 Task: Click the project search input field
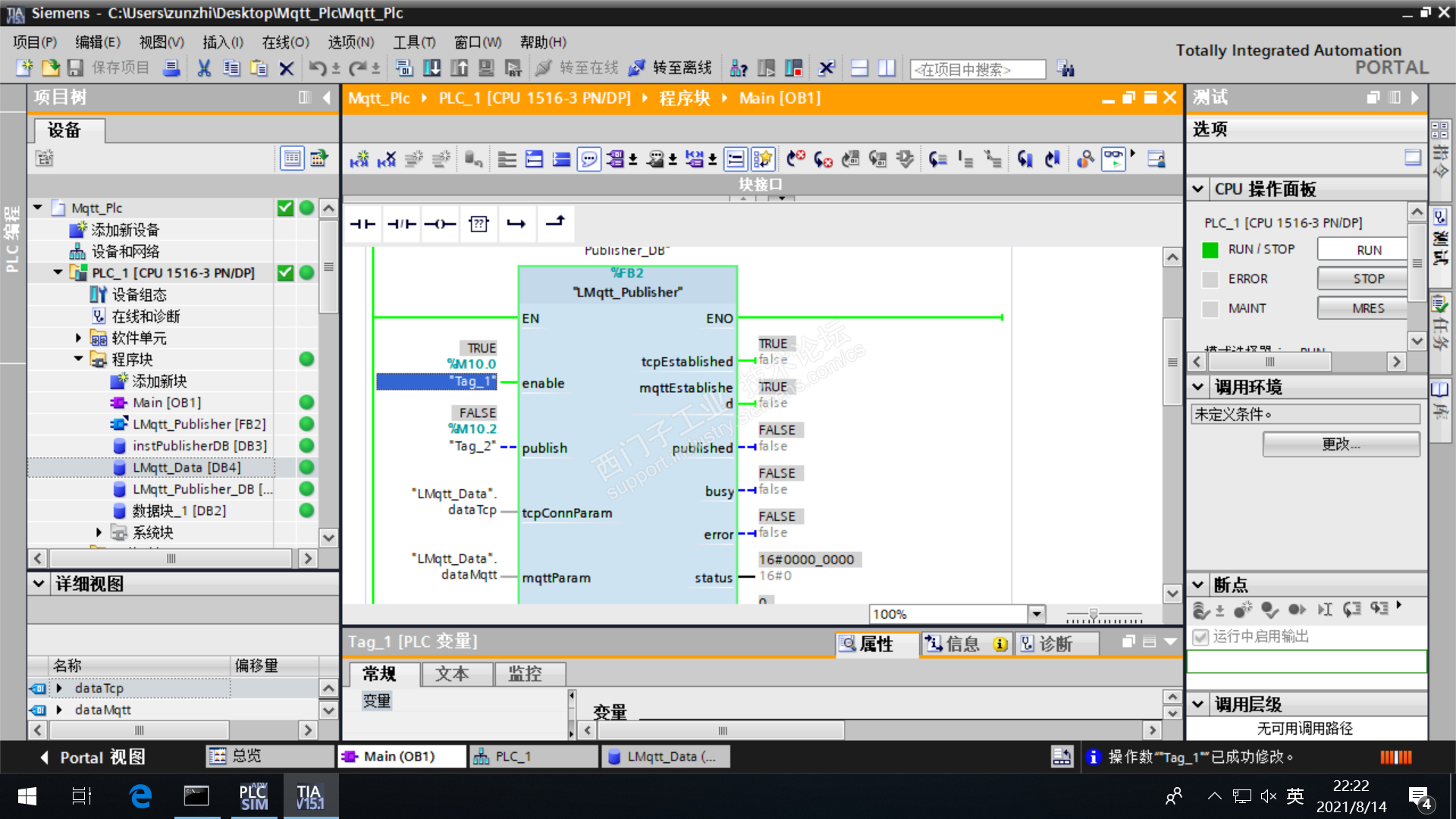(977, 70)
